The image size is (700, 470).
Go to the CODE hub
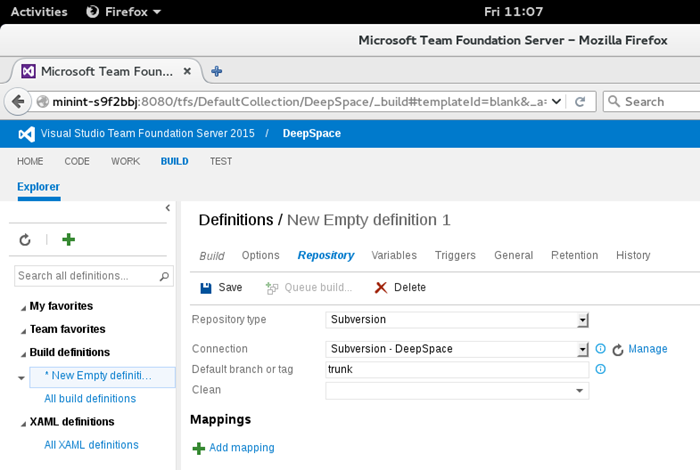[x=77, y=161]
